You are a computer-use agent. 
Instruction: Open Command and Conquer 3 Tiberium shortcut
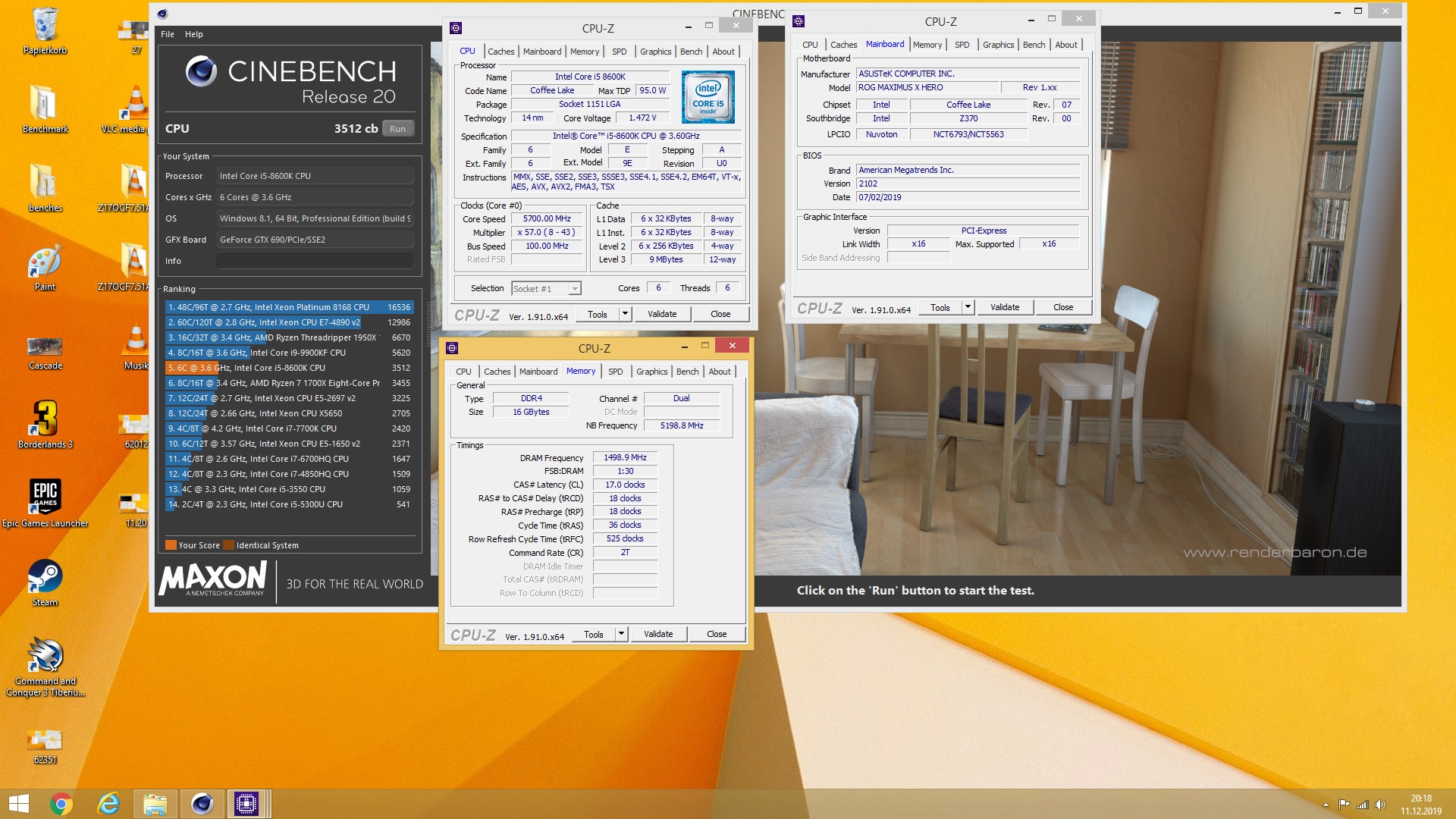click(x=45, y=667)
